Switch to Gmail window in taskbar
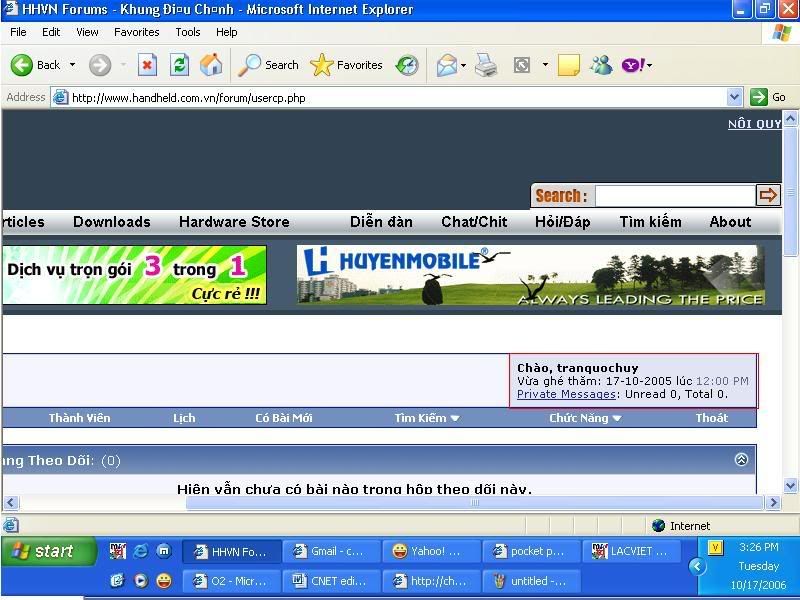Screen dimensions: 800x600 pyautogui.click(x=332, y=551)
